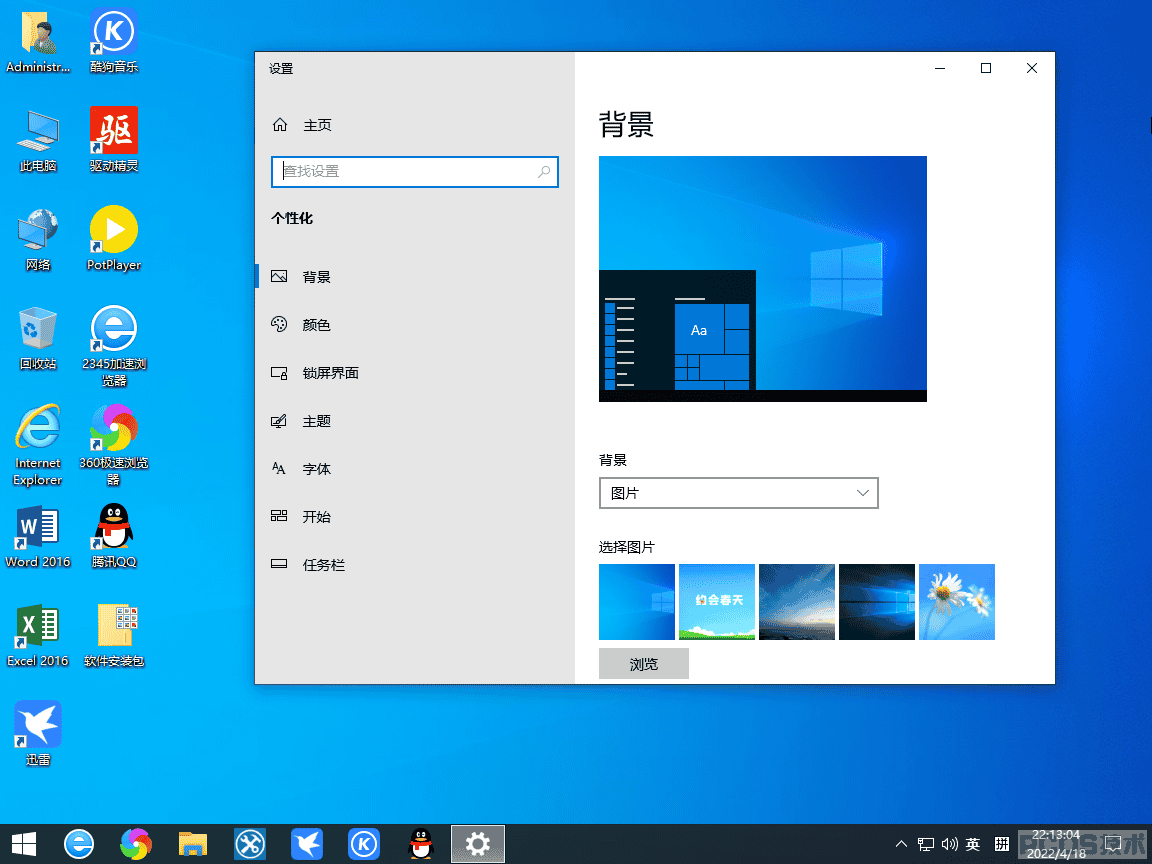The image size is (1152, 864).
Task: Open the 任务栏 settings page
Action: click(414, 565)
